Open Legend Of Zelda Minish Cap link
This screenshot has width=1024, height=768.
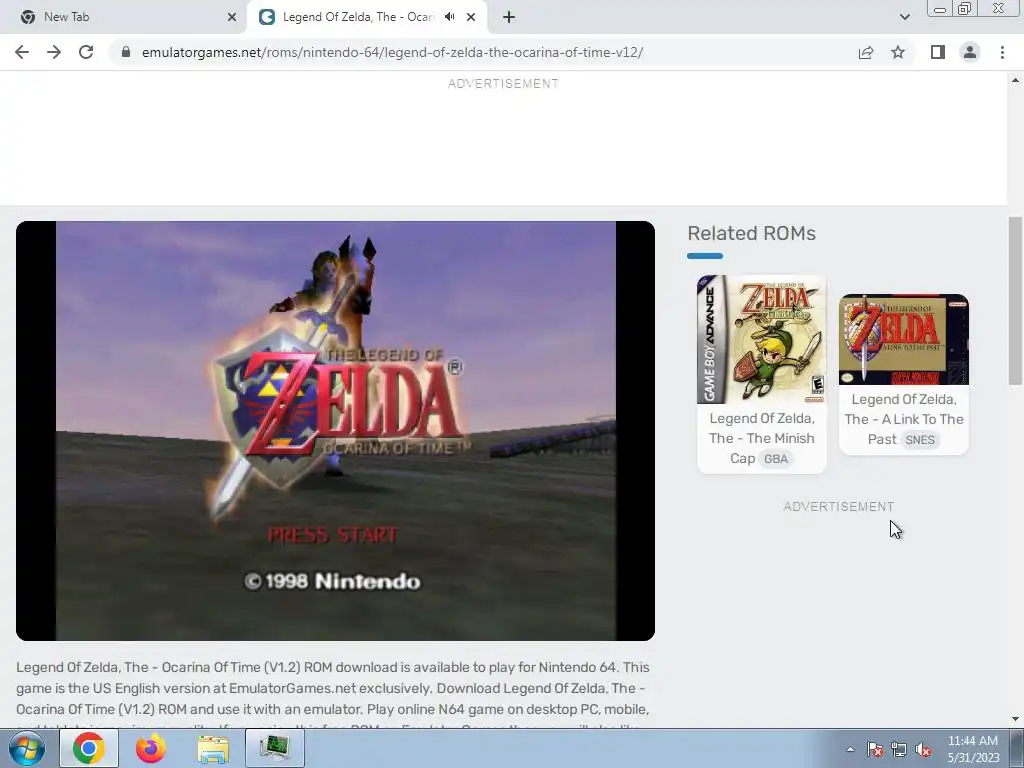(761, 438)
